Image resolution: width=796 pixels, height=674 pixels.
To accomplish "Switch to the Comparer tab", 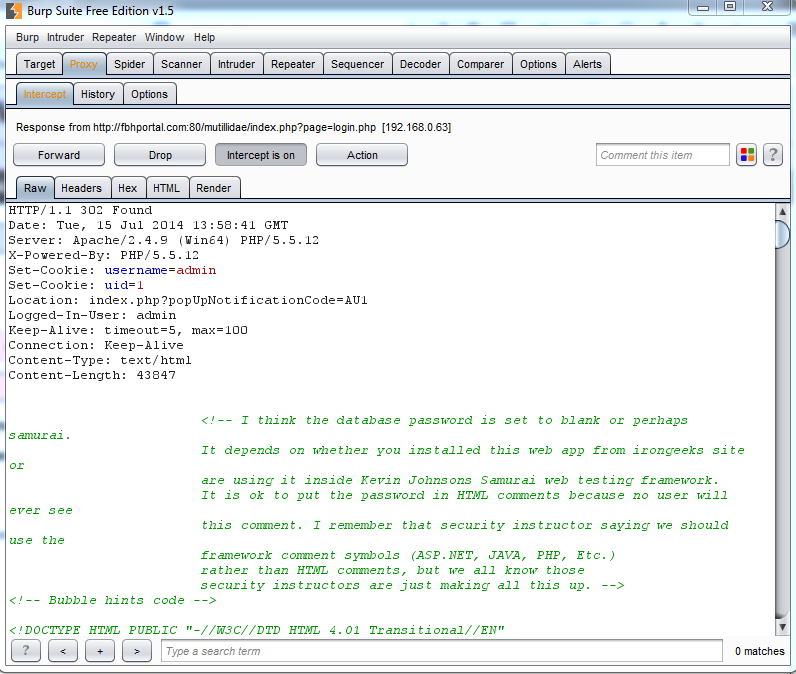I will [480, 64].
